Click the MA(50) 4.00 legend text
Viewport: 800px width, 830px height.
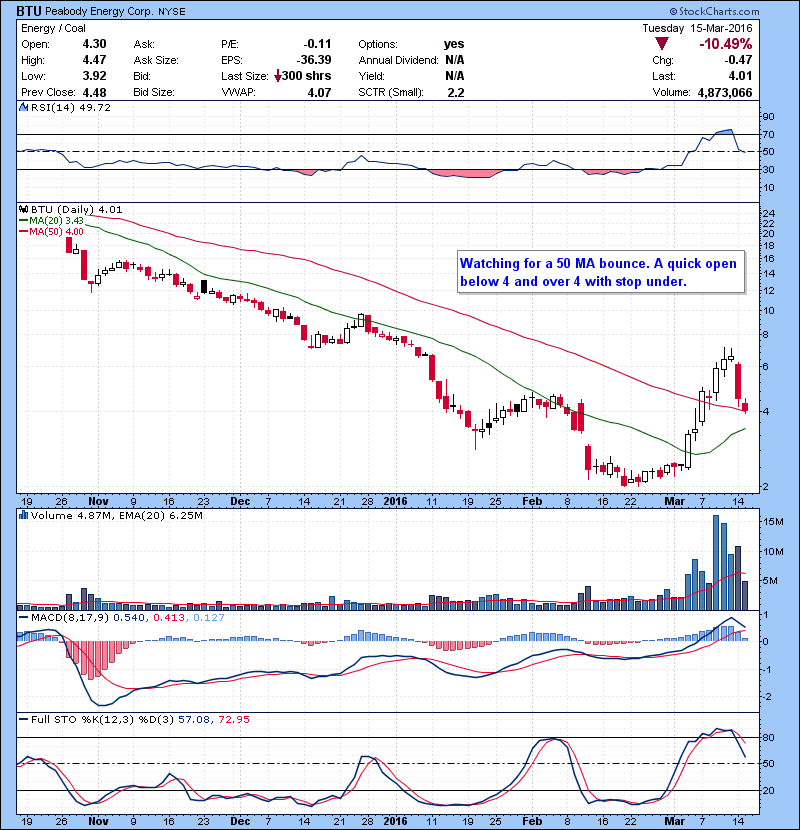click(x=56, y=232)
